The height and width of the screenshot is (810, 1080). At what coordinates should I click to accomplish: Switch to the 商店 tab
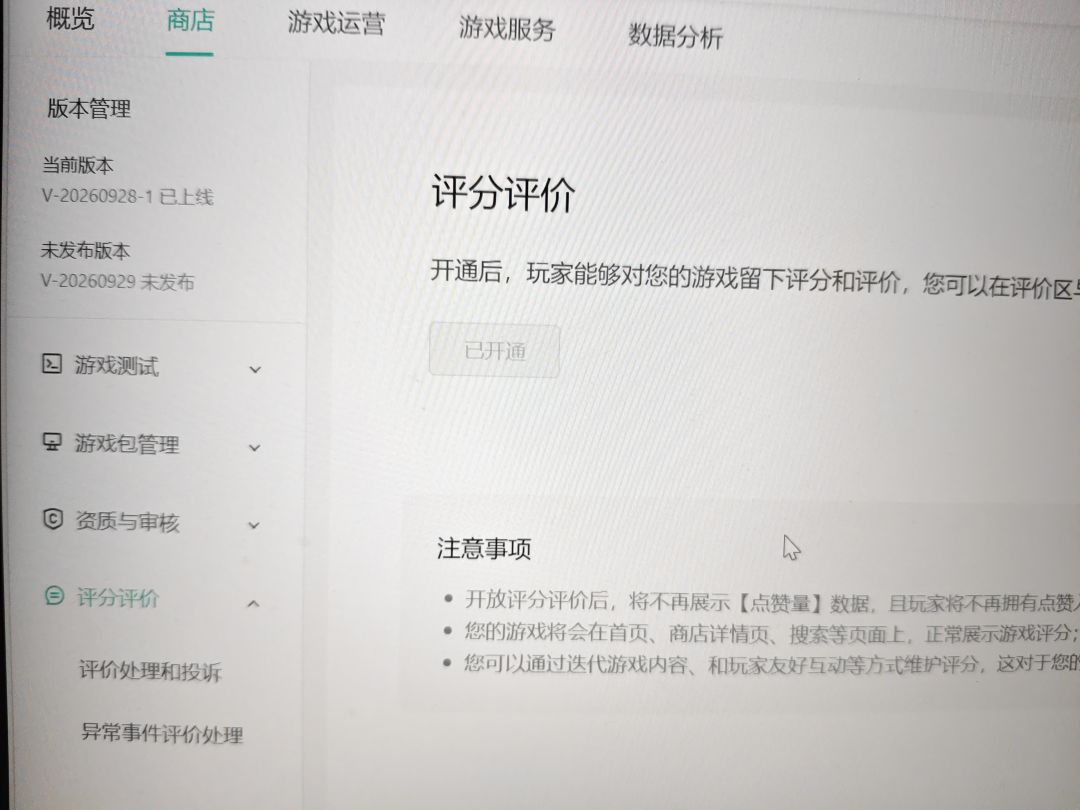(x=190, y=20)
